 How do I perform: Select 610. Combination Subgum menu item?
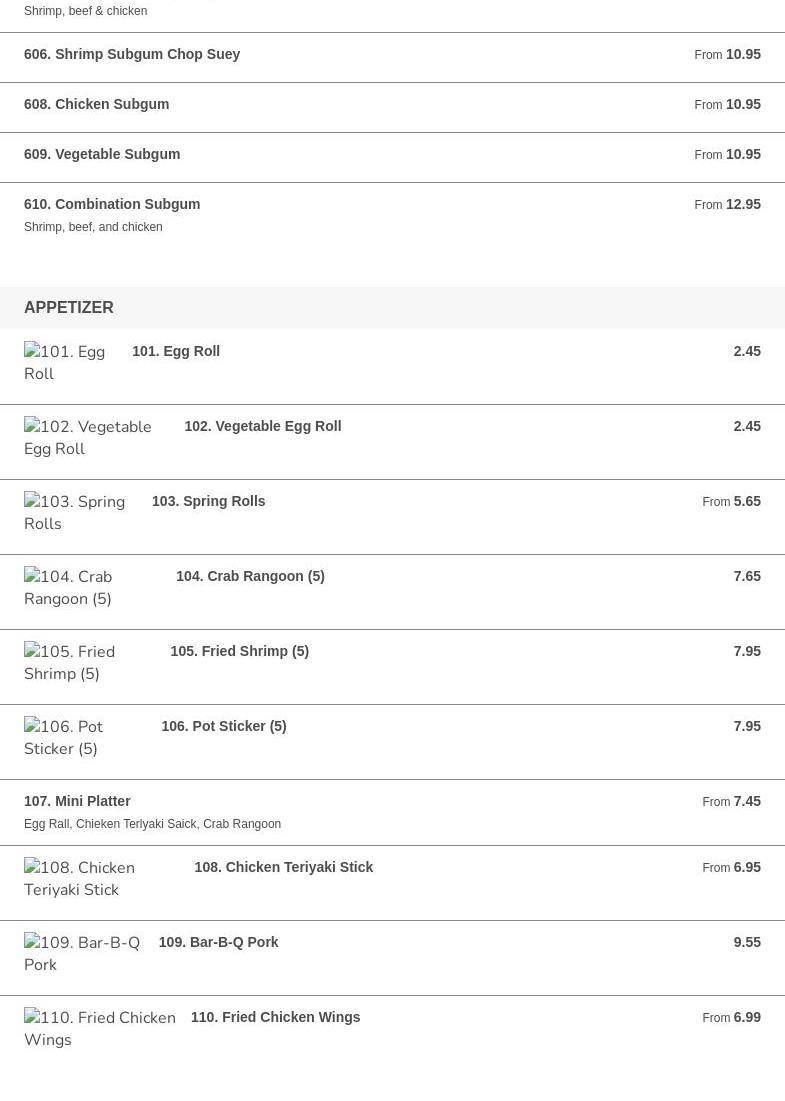(x=392, y=216)
